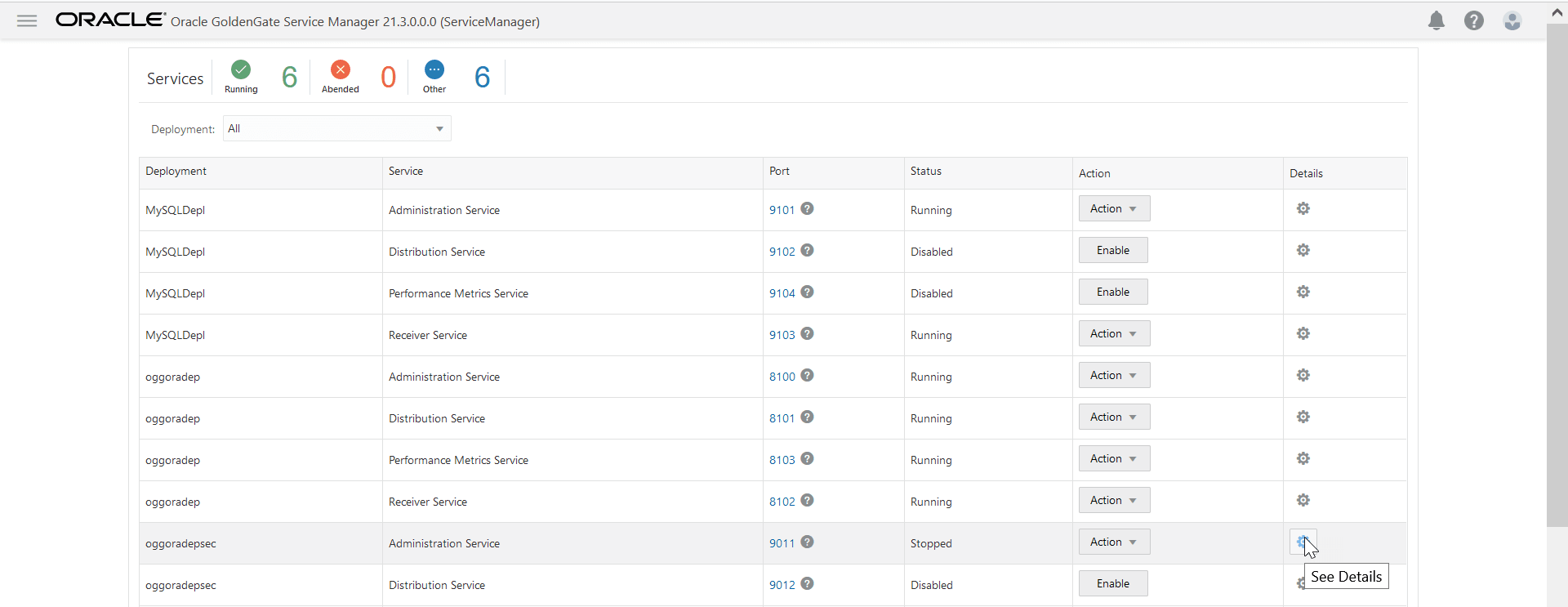Open details gear for MySQLDepl Administration Service
The height and width of the screenshot is (607, 1568).
coord(1303,209)
